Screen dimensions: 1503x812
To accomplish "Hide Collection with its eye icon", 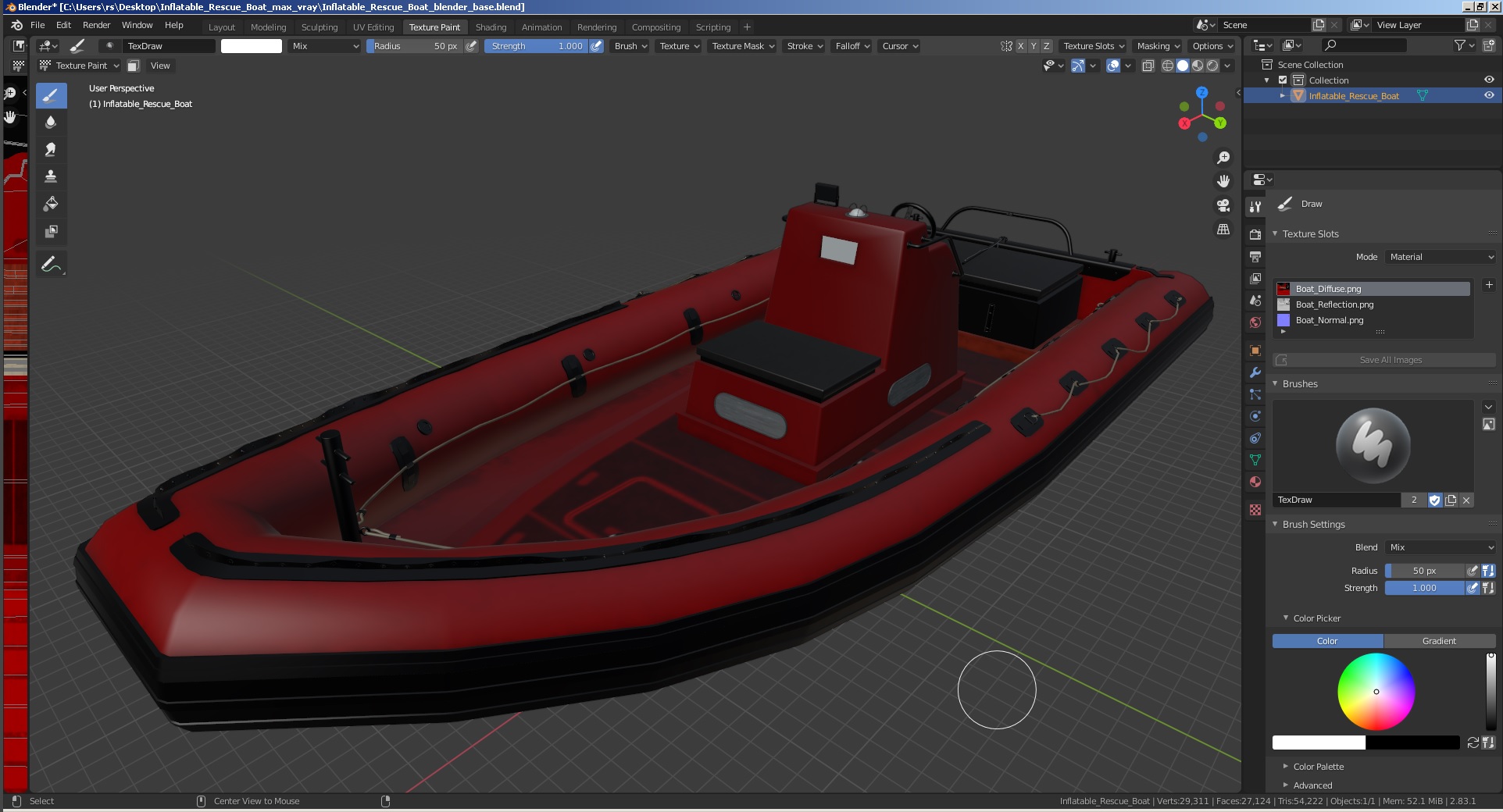I will coord(1489,80).
